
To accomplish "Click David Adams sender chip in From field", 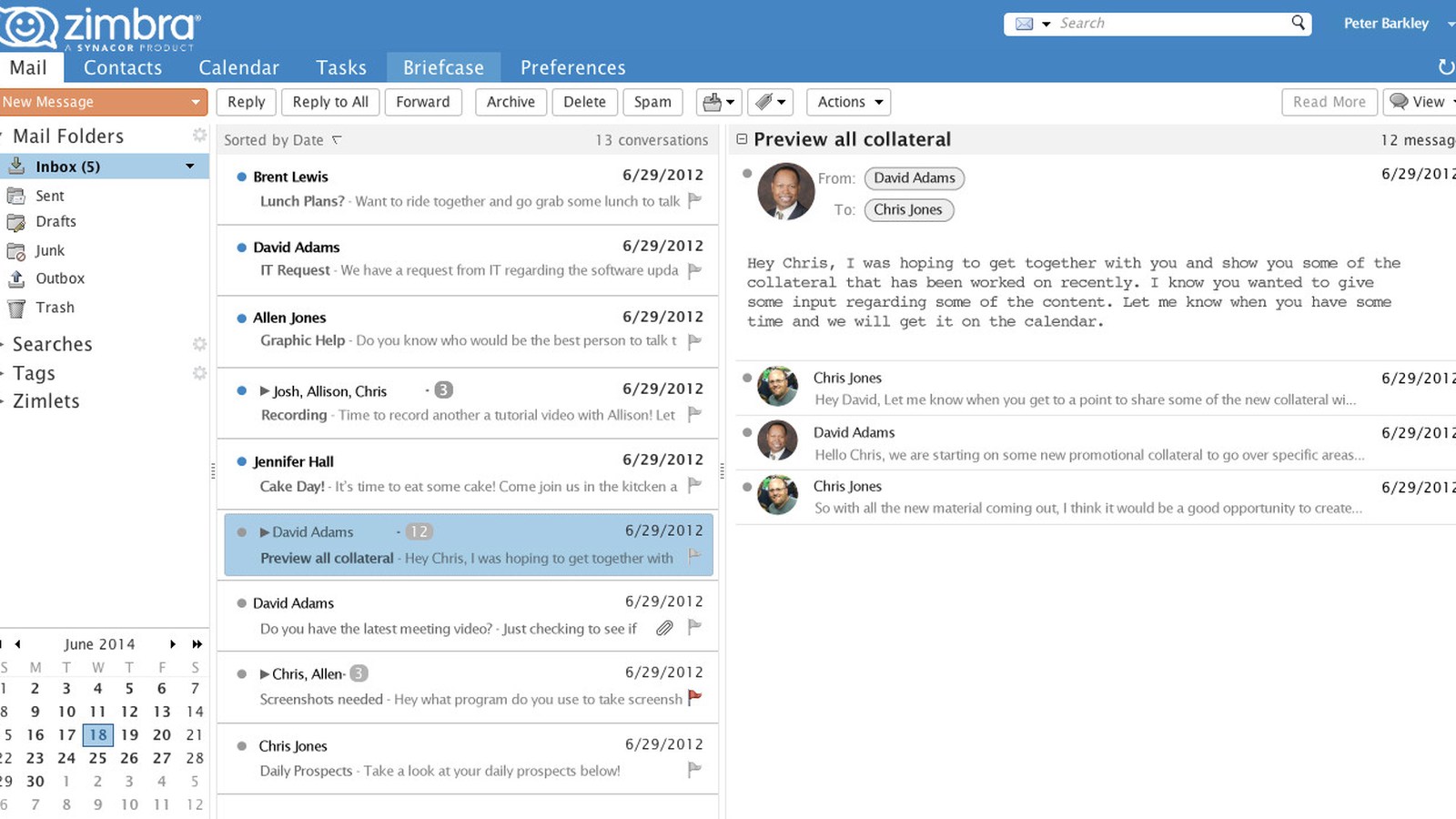I will click(915, 178).
